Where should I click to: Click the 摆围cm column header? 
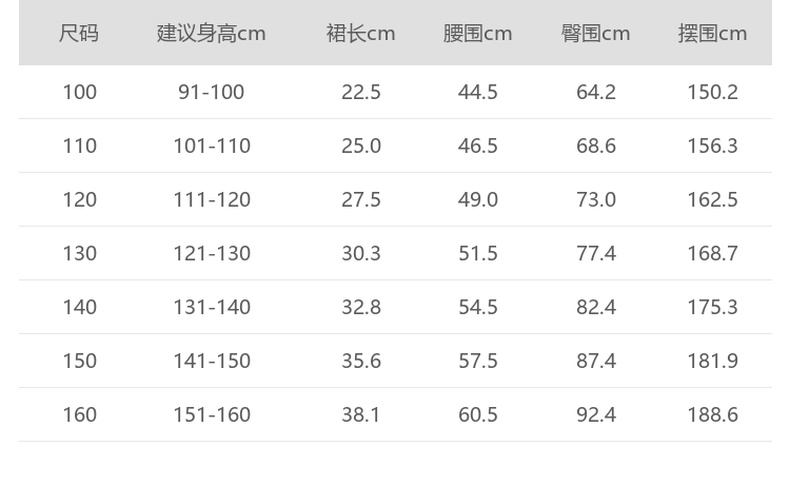click(x=712, y=33)
